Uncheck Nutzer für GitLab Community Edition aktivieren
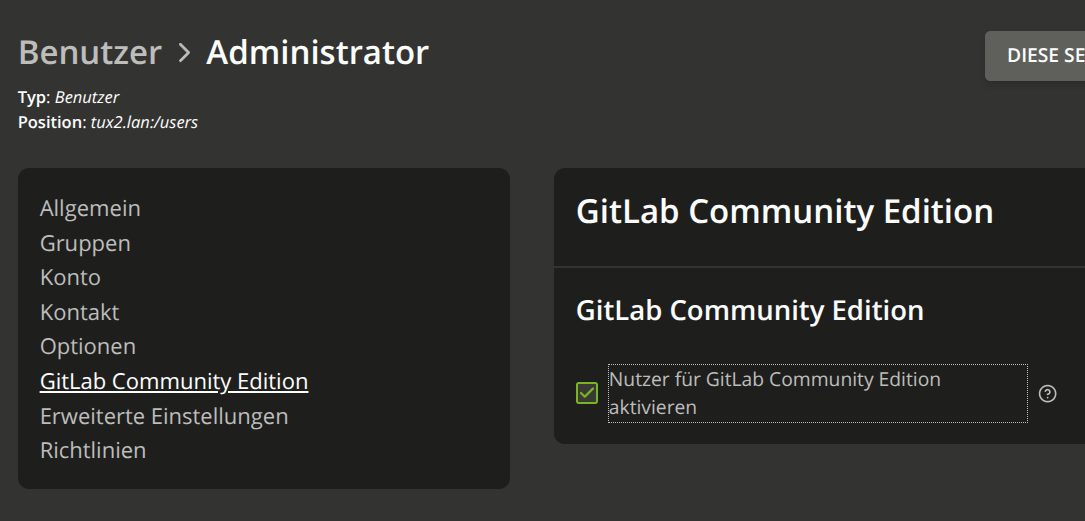Screen dimensions: 1085x521 point(587,394)
